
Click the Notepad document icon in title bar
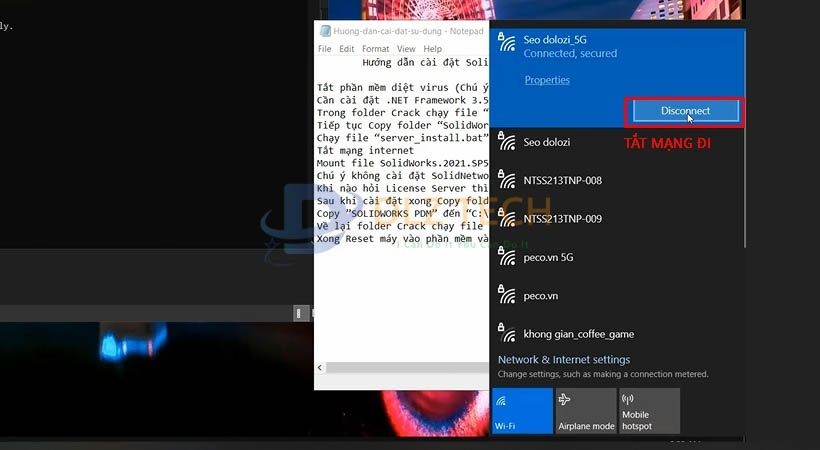[324, 31]
